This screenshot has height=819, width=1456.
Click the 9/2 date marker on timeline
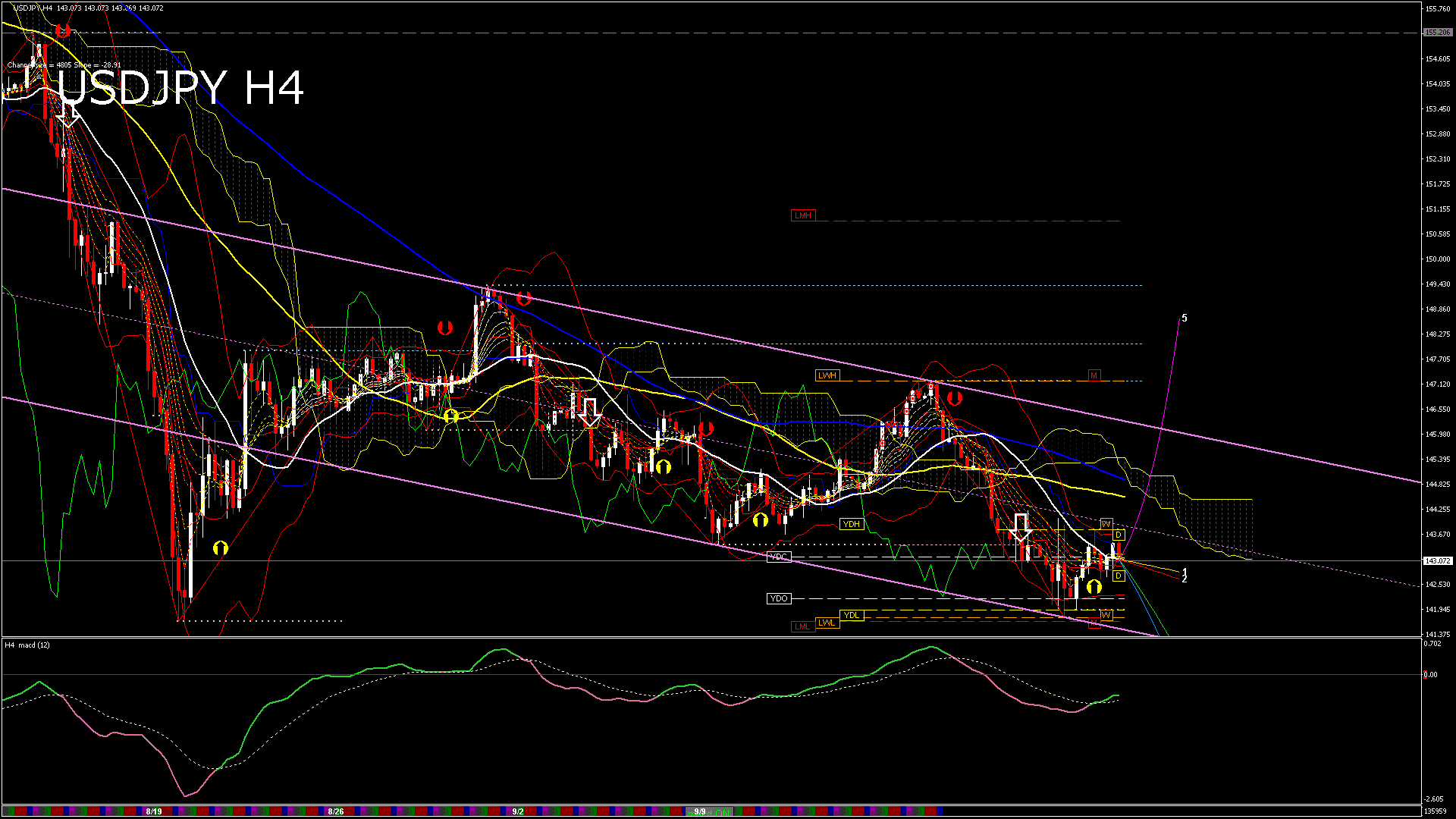click(x=518, y=811)
